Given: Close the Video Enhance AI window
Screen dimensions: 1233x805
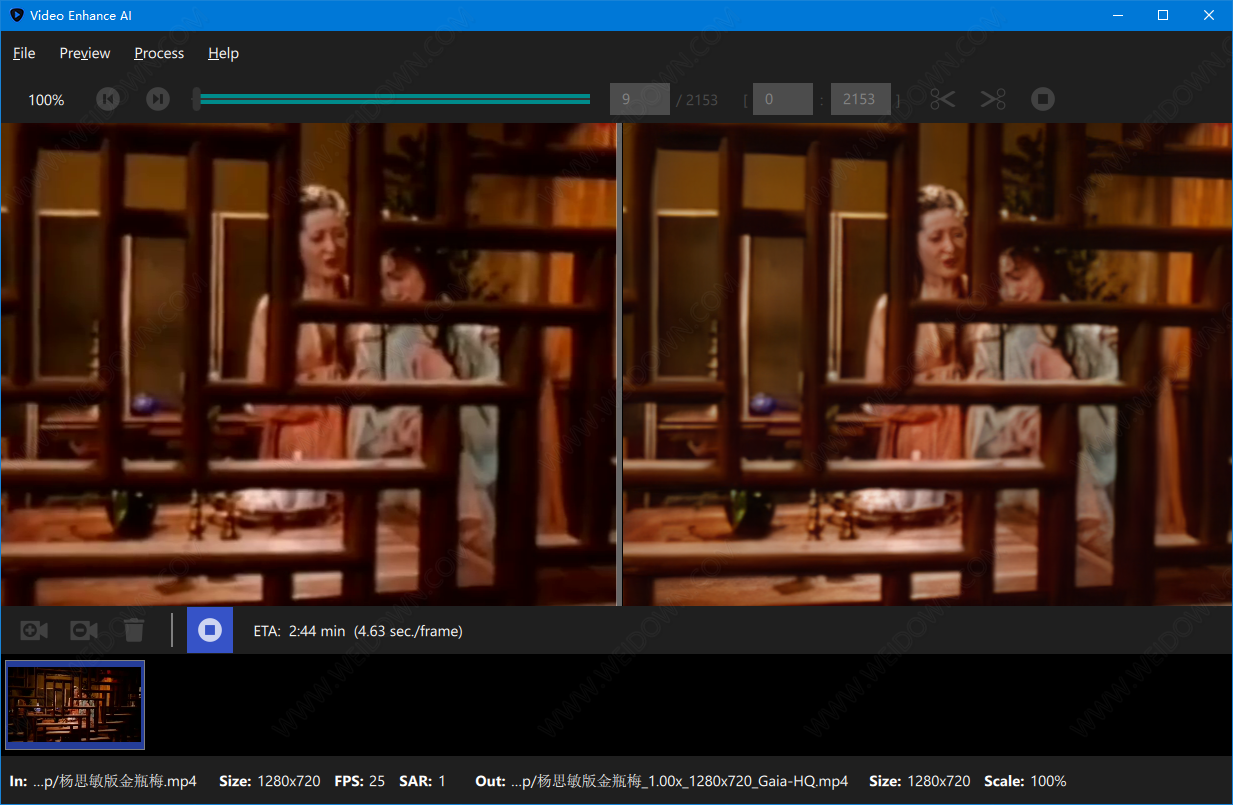Looking at the screenshot, I should [x=1209, y=15].
